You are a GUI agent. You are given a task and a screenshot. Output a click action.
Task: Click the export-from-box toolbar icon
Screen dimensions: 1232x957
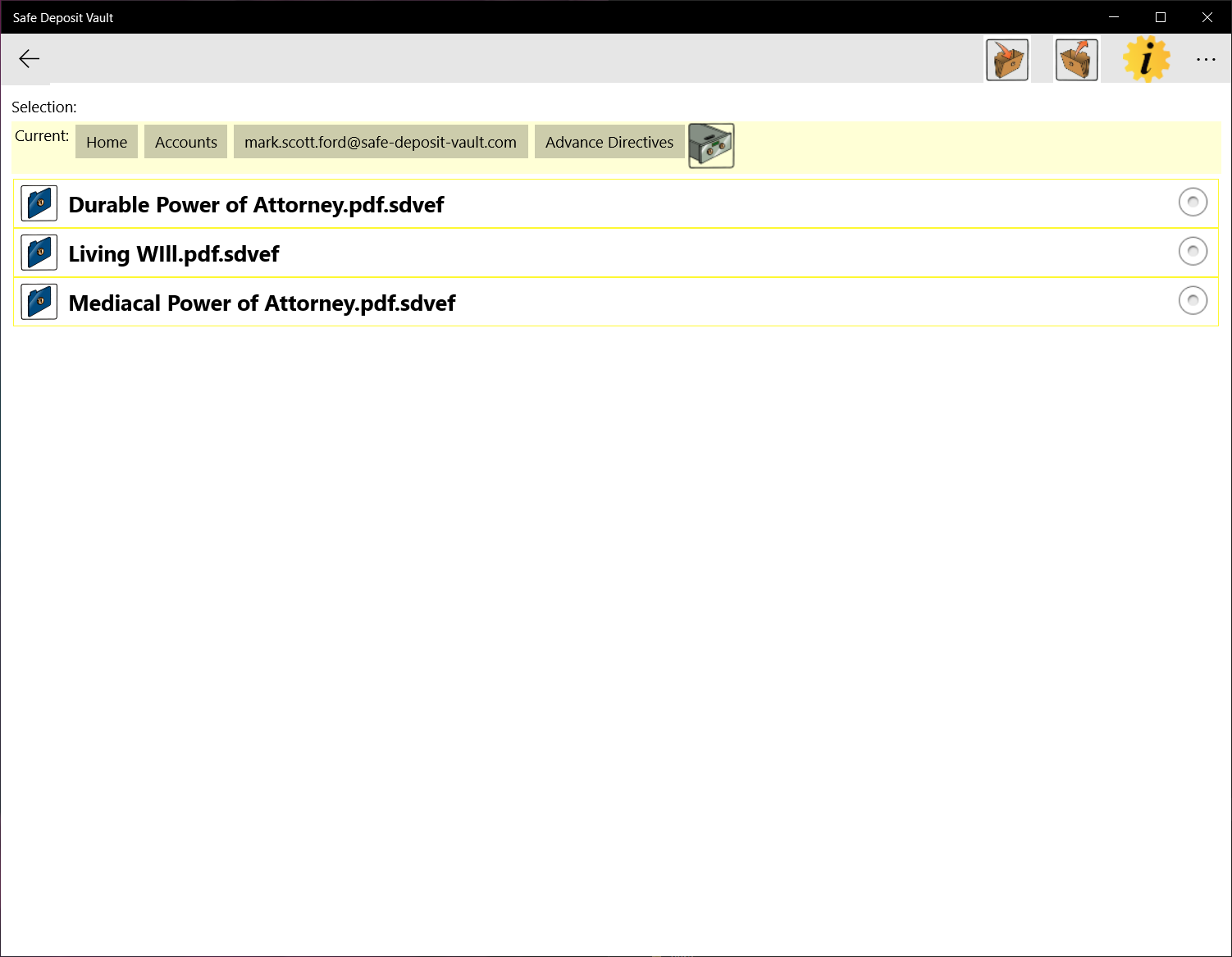[1077, 60]
